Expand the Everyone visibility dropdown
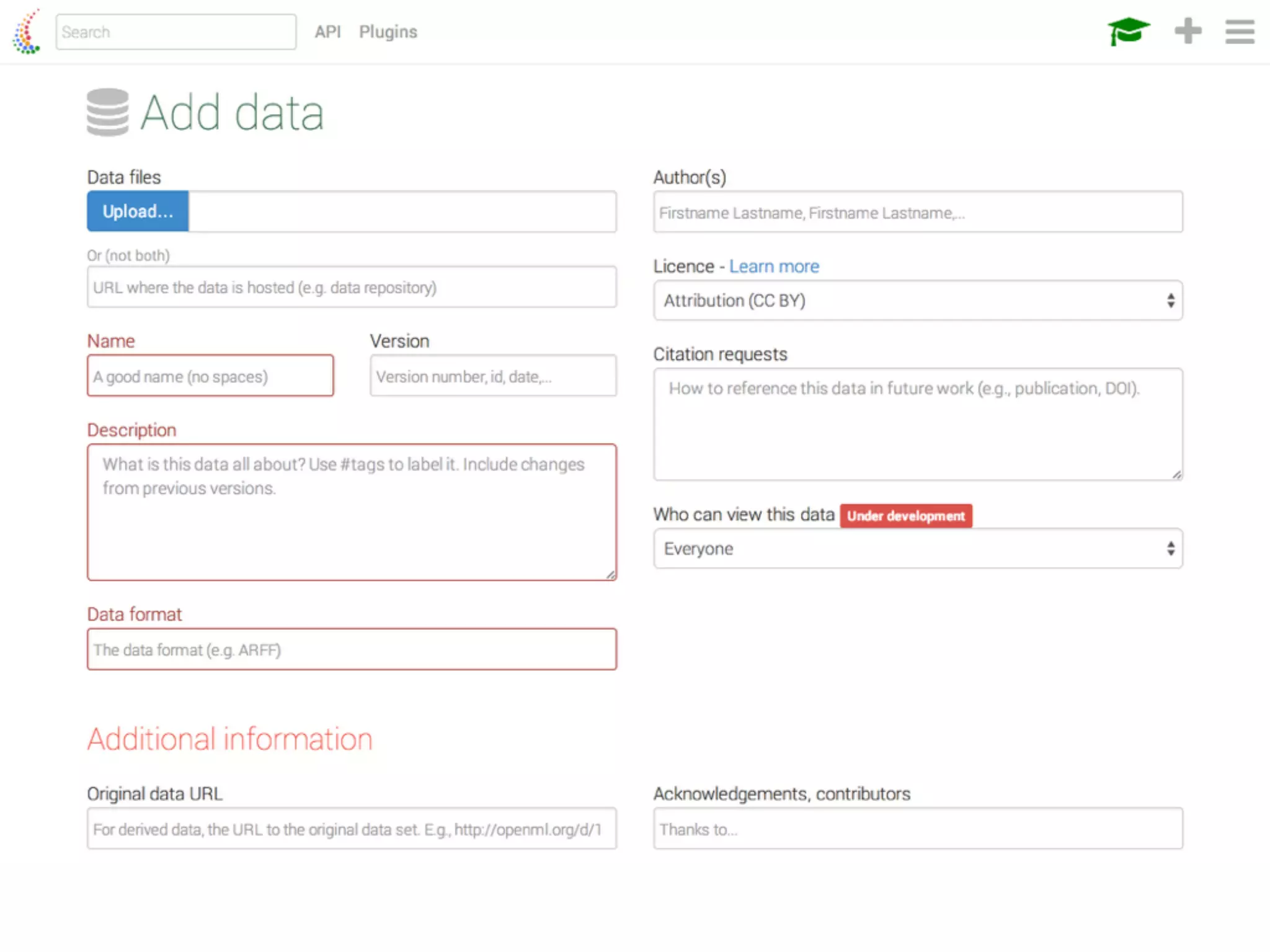 [x=917, y=549]
